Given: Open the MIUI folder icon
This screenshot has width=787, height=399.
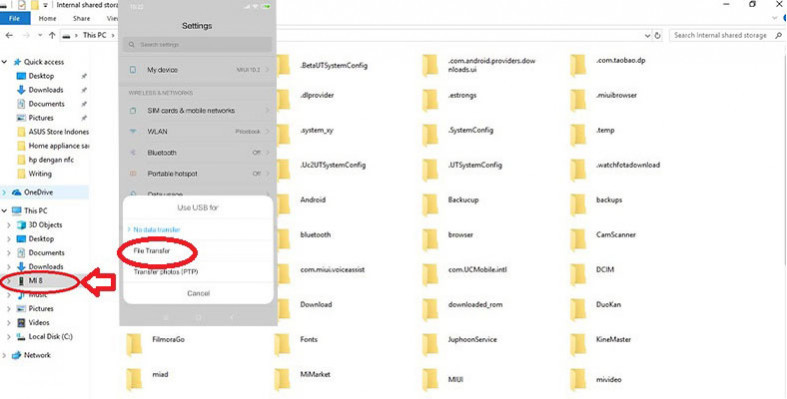Looking at the screenshot, I should coord(430,379).
